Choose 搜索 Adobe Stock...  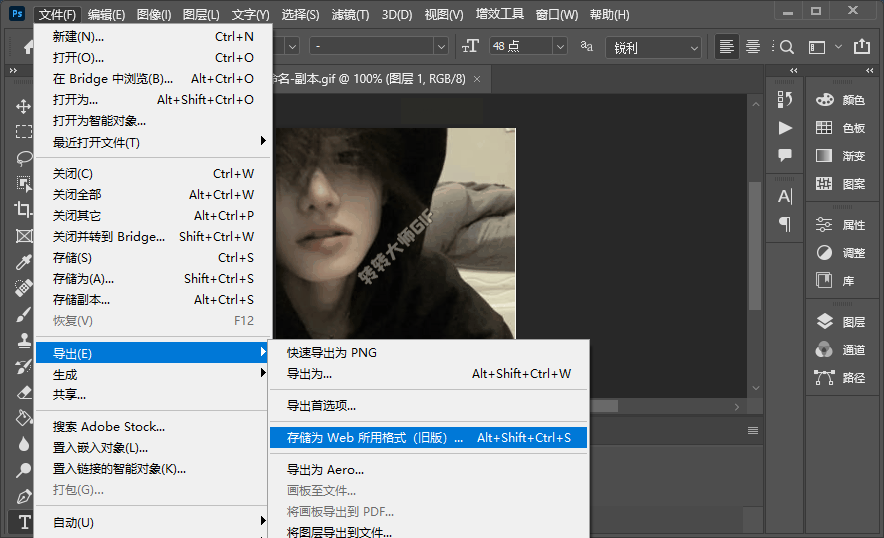coord(152,427)
